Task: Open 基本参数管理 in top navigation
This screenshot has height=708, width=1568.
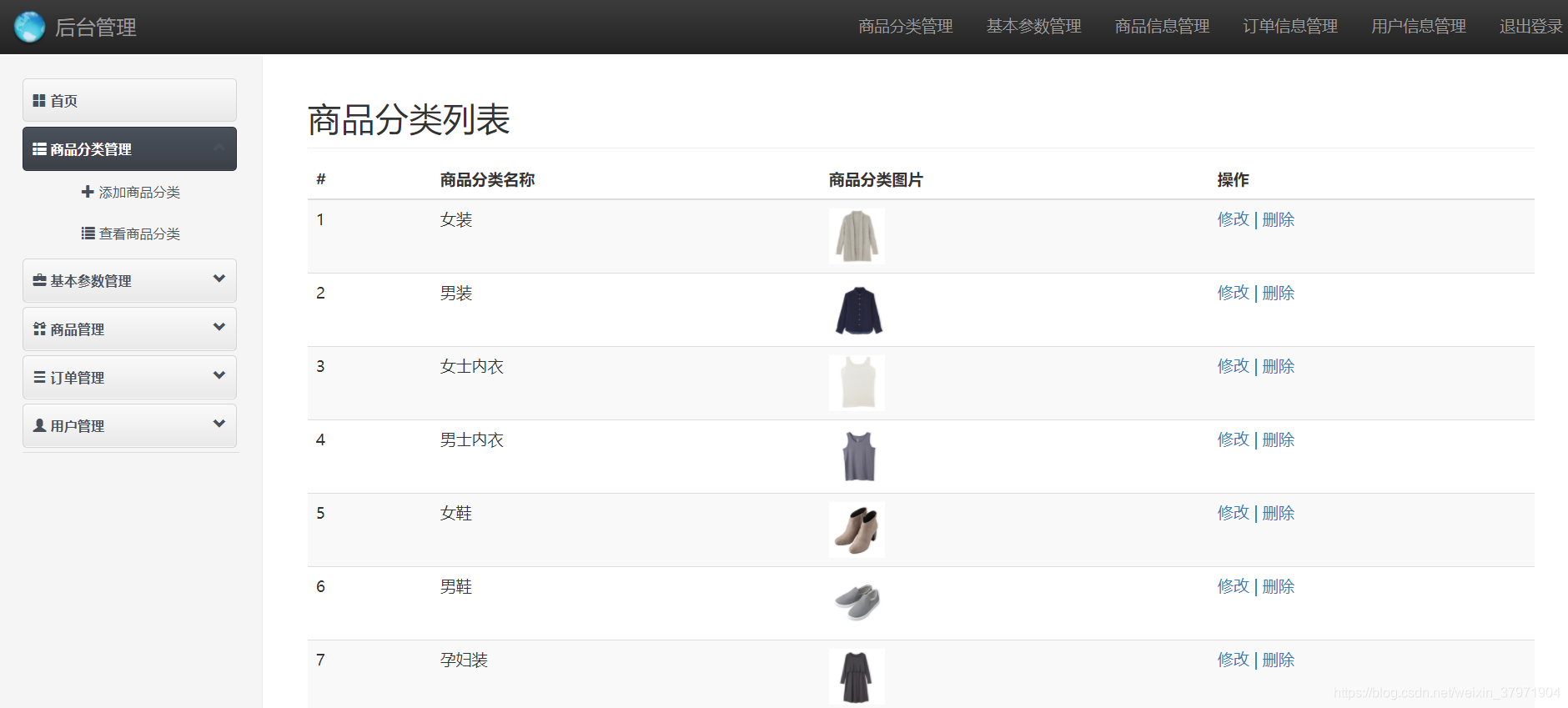Action: click(x=1034, y=27)
